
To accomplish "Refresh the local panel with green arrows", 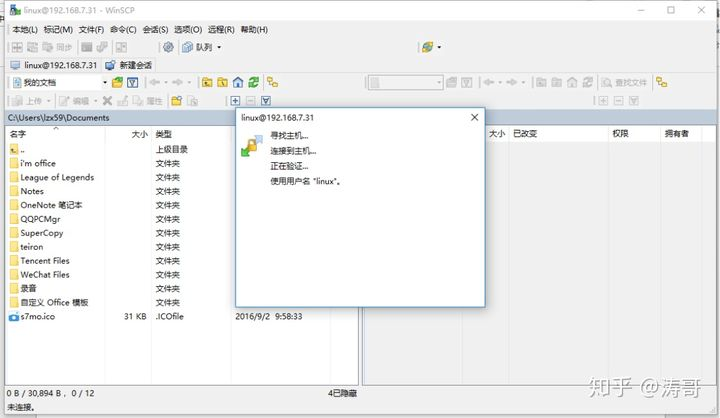I will (253, 83).
